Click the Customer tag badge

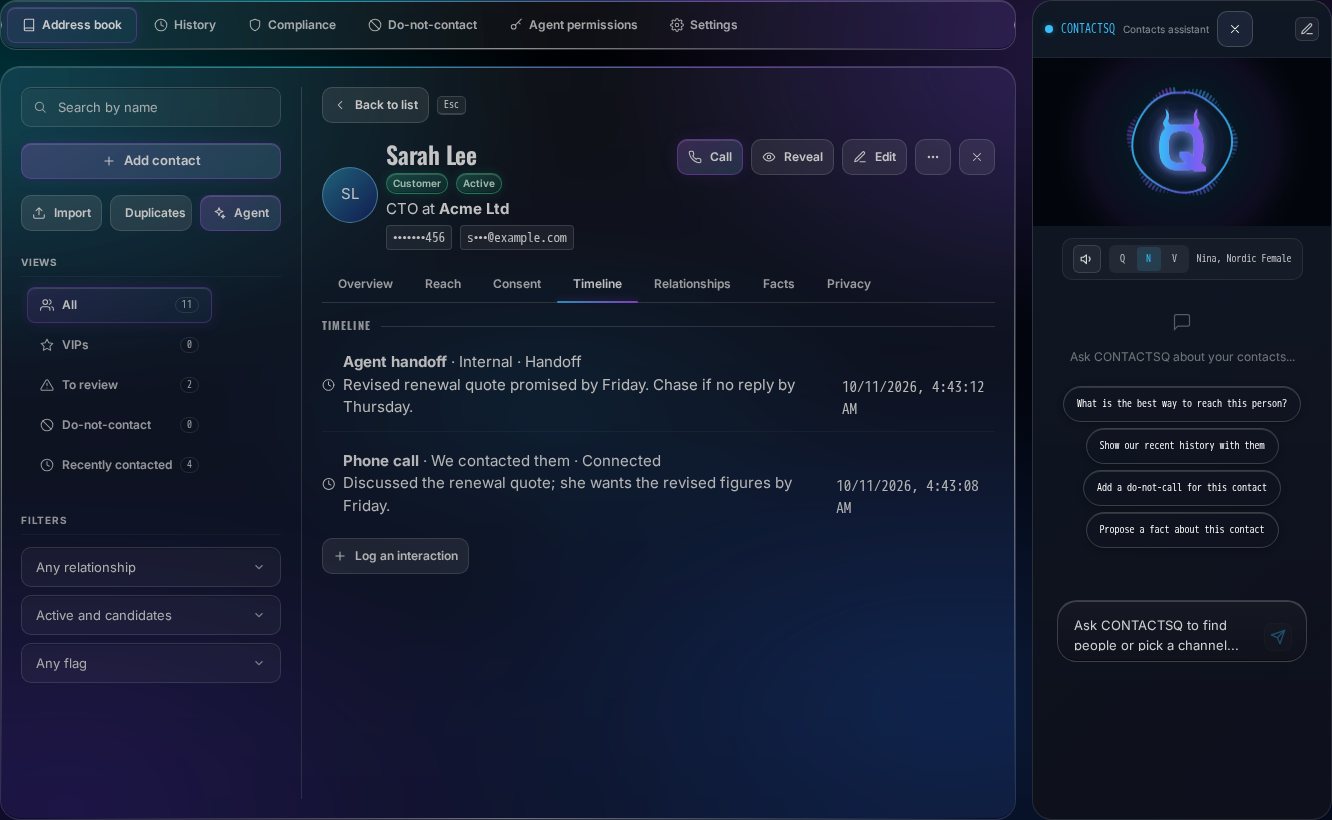tap(417, 184)
